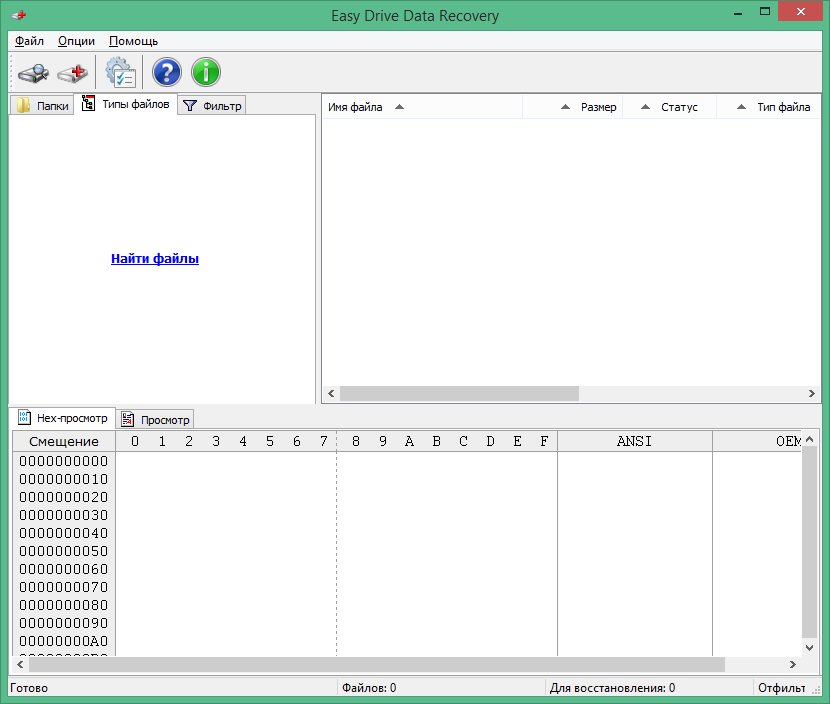Select offset row 0000000000
The width and height of the screenshot is (830, 704).
tap(64, 461)
